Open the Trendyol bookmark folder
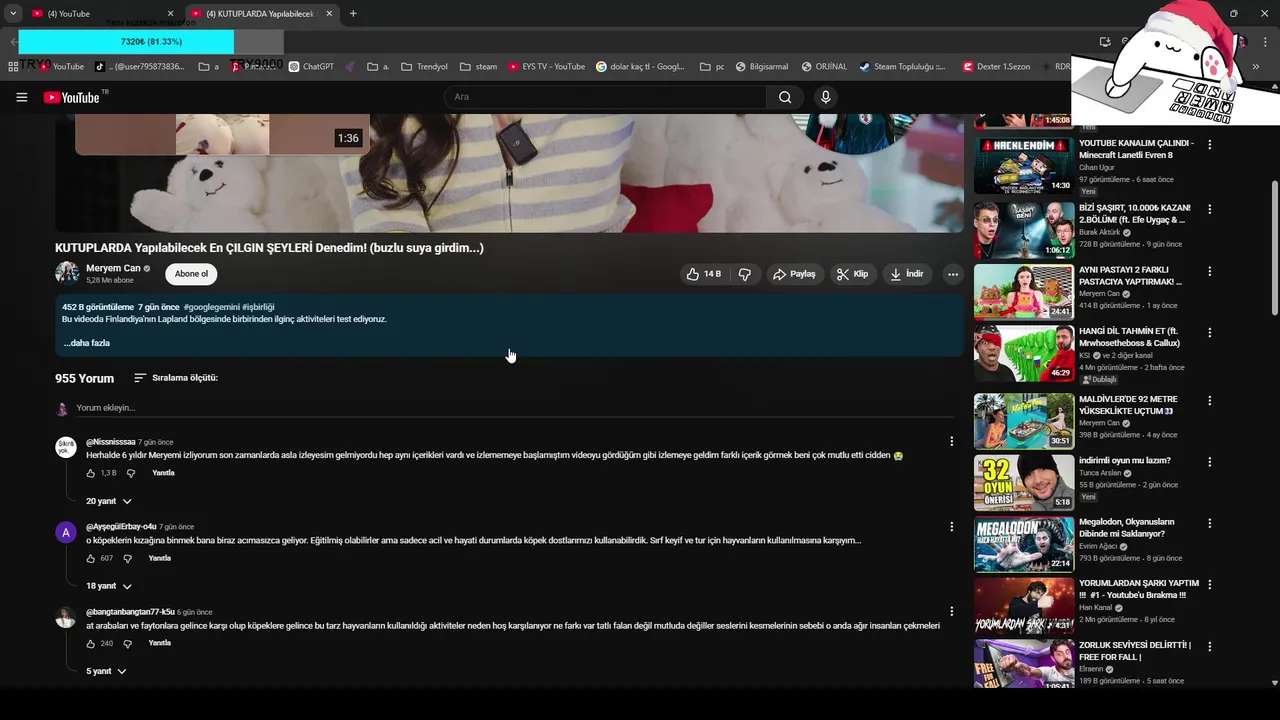The height and width of the screenshot is (720, 1280). (424, 67)
